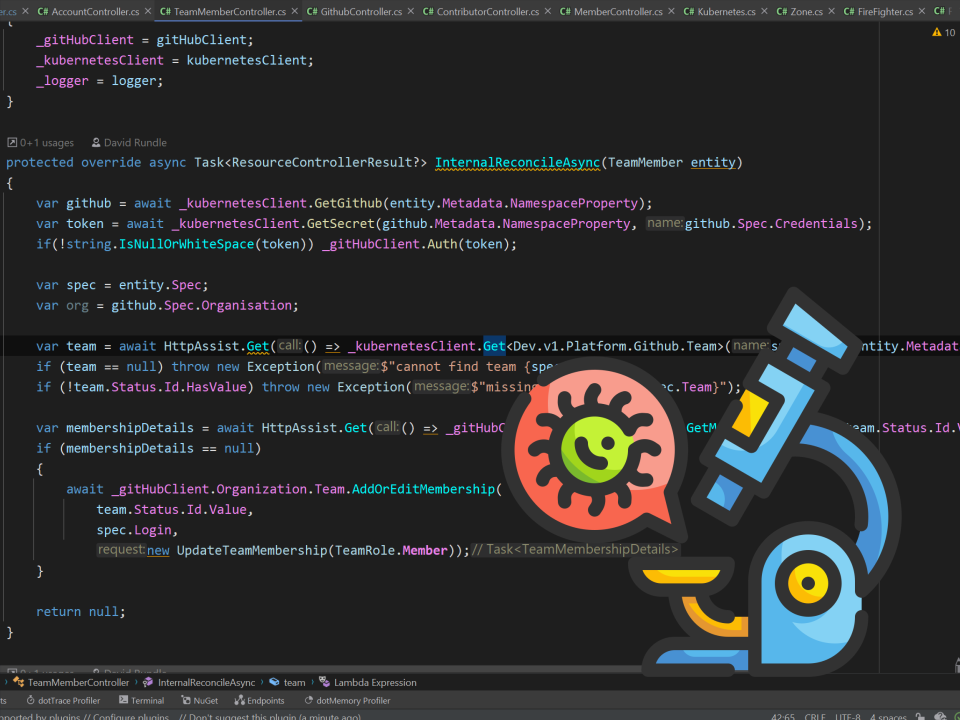The image size is (960, 720).
Task: Click the 'name:' inlay hint before github.Spec.Credentials
Action: (665, 223)
